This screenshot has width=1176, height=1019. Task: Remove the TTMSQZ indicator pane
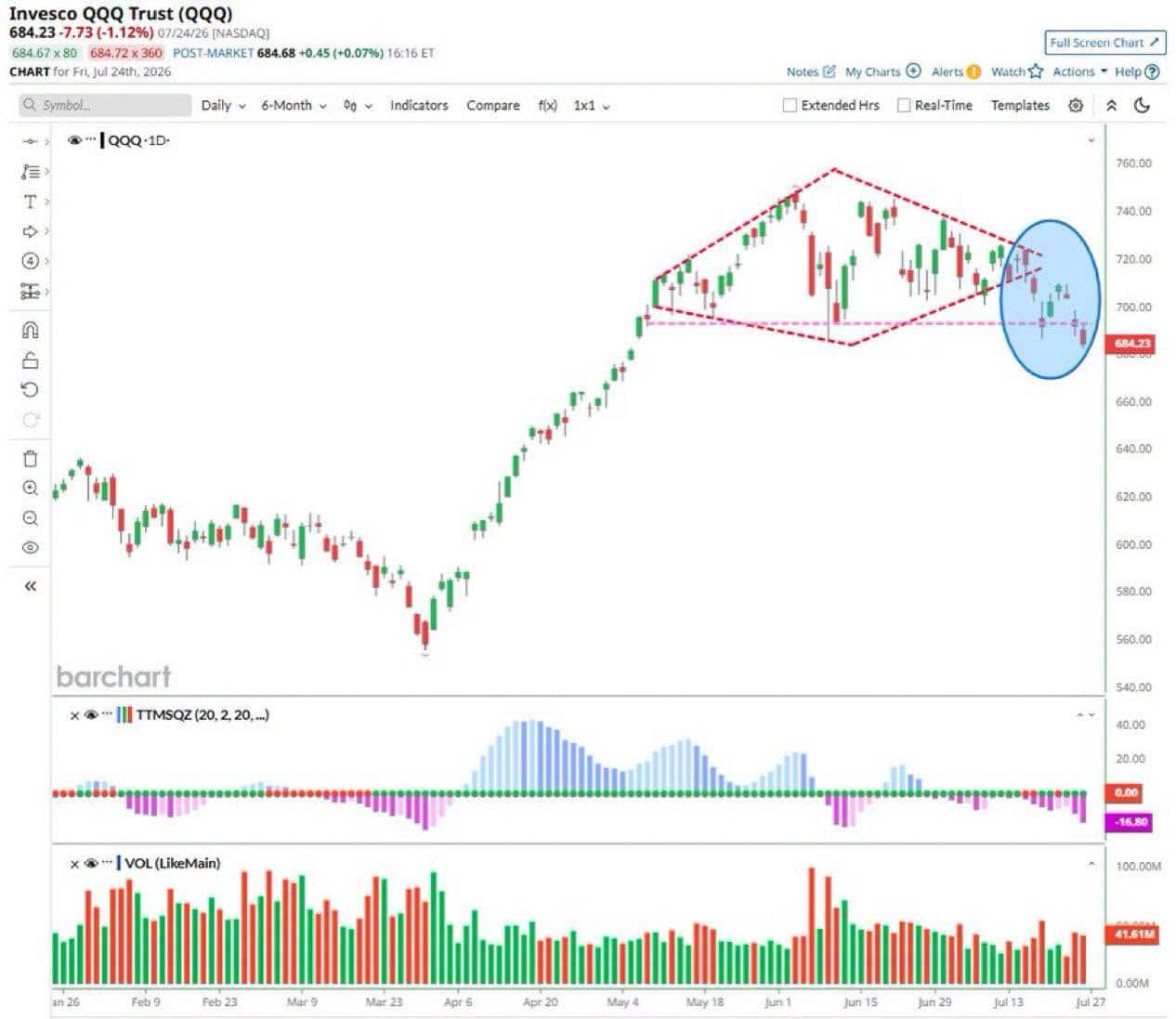(75, 715)
